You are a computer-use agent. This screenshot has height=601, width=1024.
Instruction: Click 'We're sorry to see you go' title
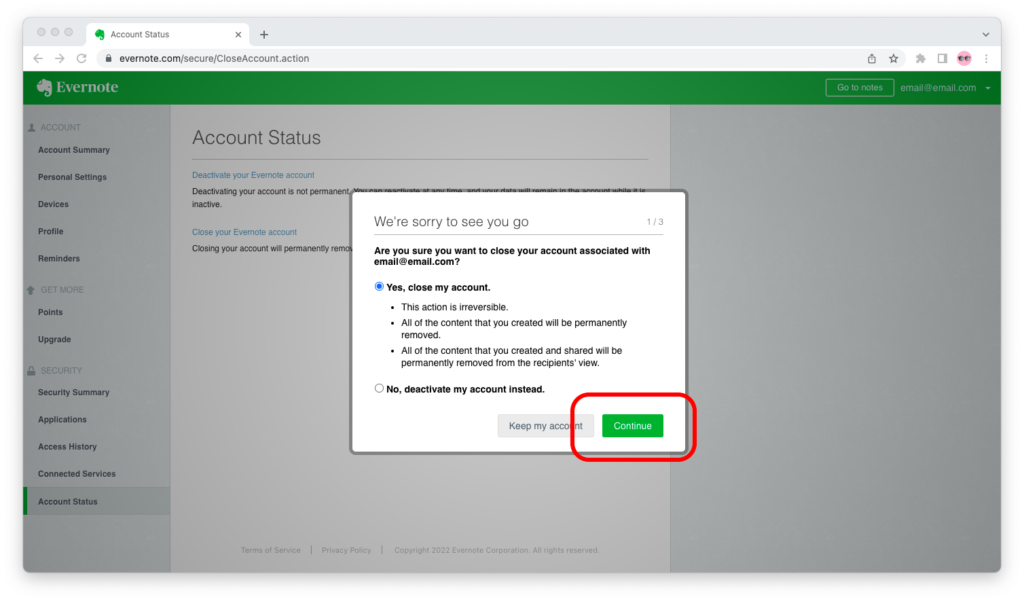pyautogui.click(x=451, y=221)
